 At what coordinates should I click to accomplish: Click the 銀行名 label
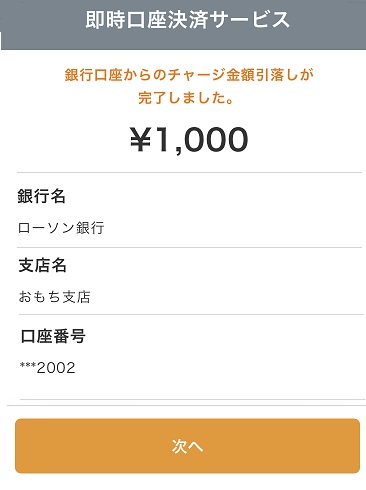tap(41, 196)
